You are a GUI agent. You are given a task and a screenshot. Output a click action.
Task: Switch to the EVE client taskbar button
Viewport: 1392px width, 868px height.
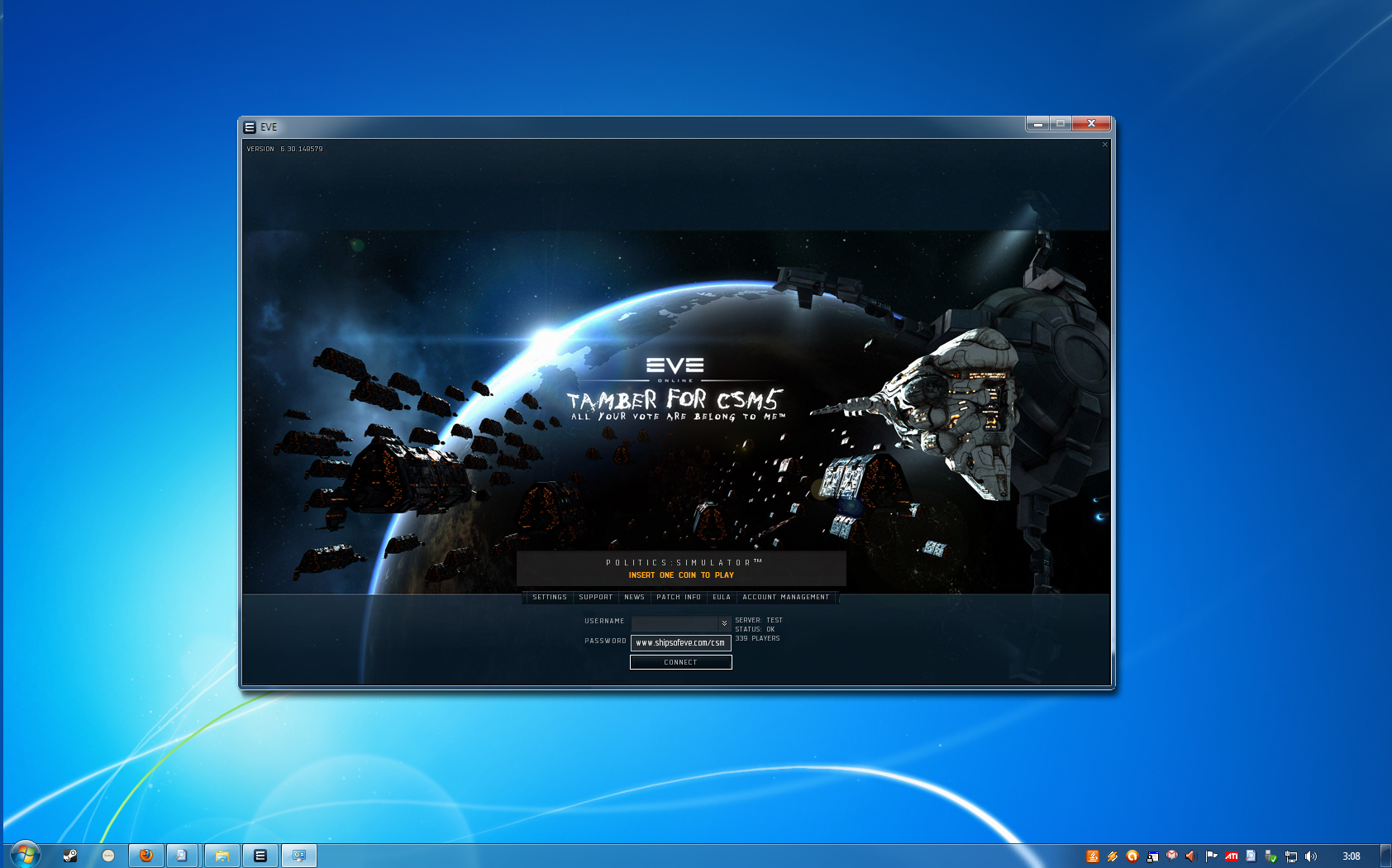click(260, 856)
